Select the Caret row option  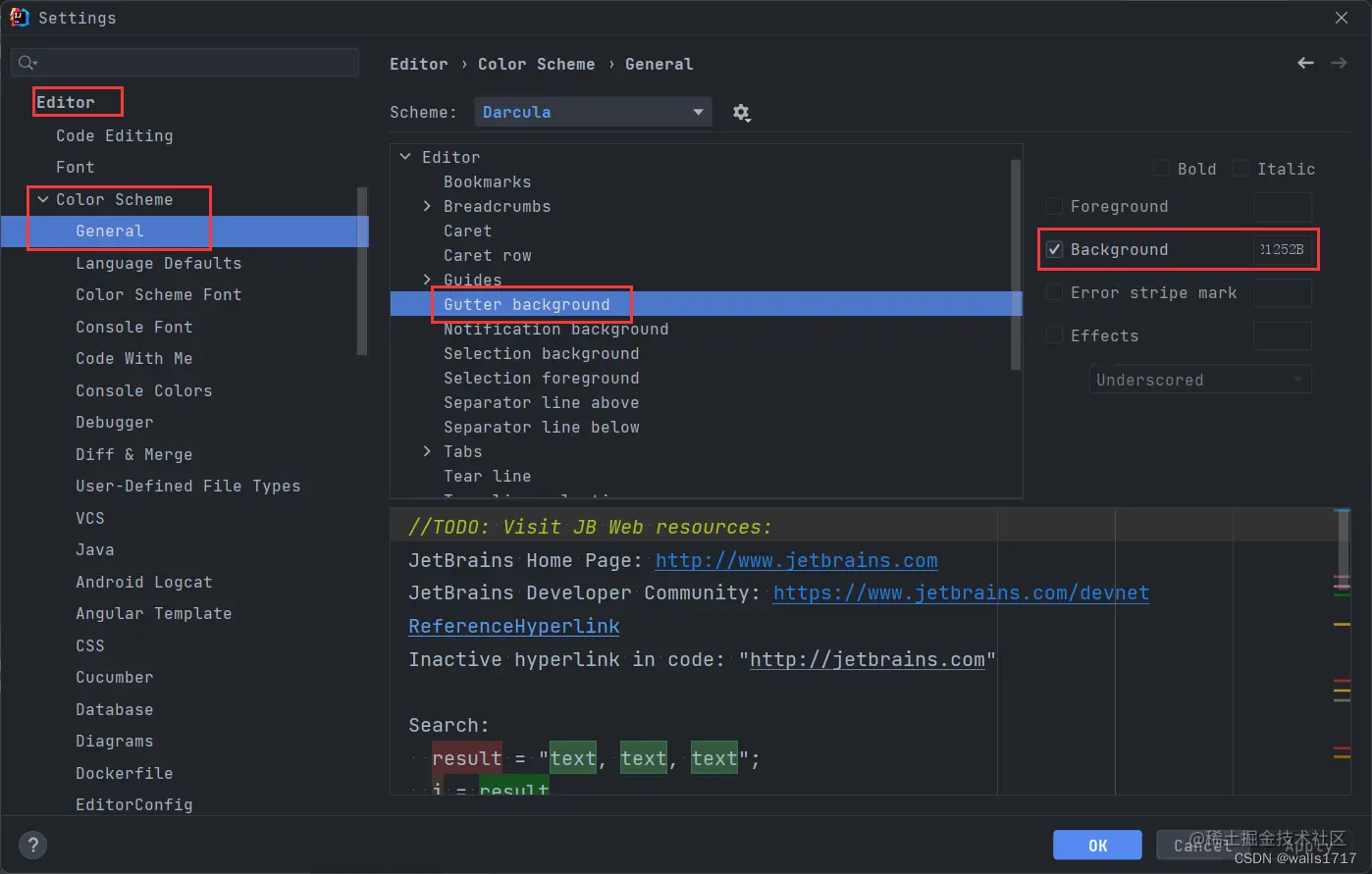(x=487, y=255)
